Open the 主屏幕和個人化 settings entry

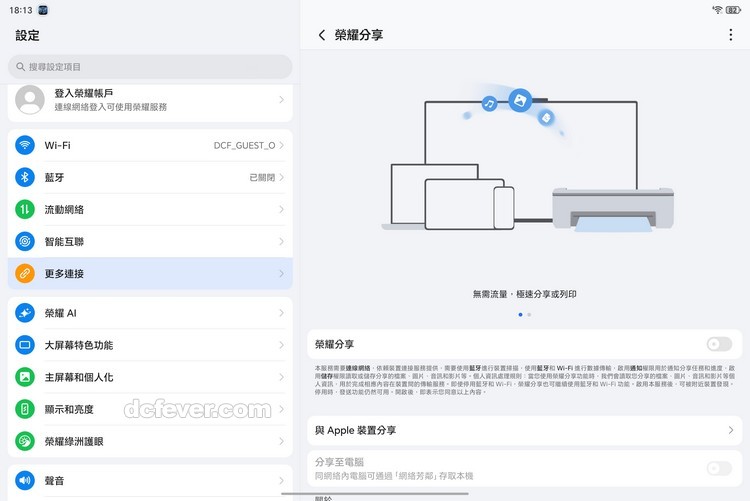(x=150, y=377)
